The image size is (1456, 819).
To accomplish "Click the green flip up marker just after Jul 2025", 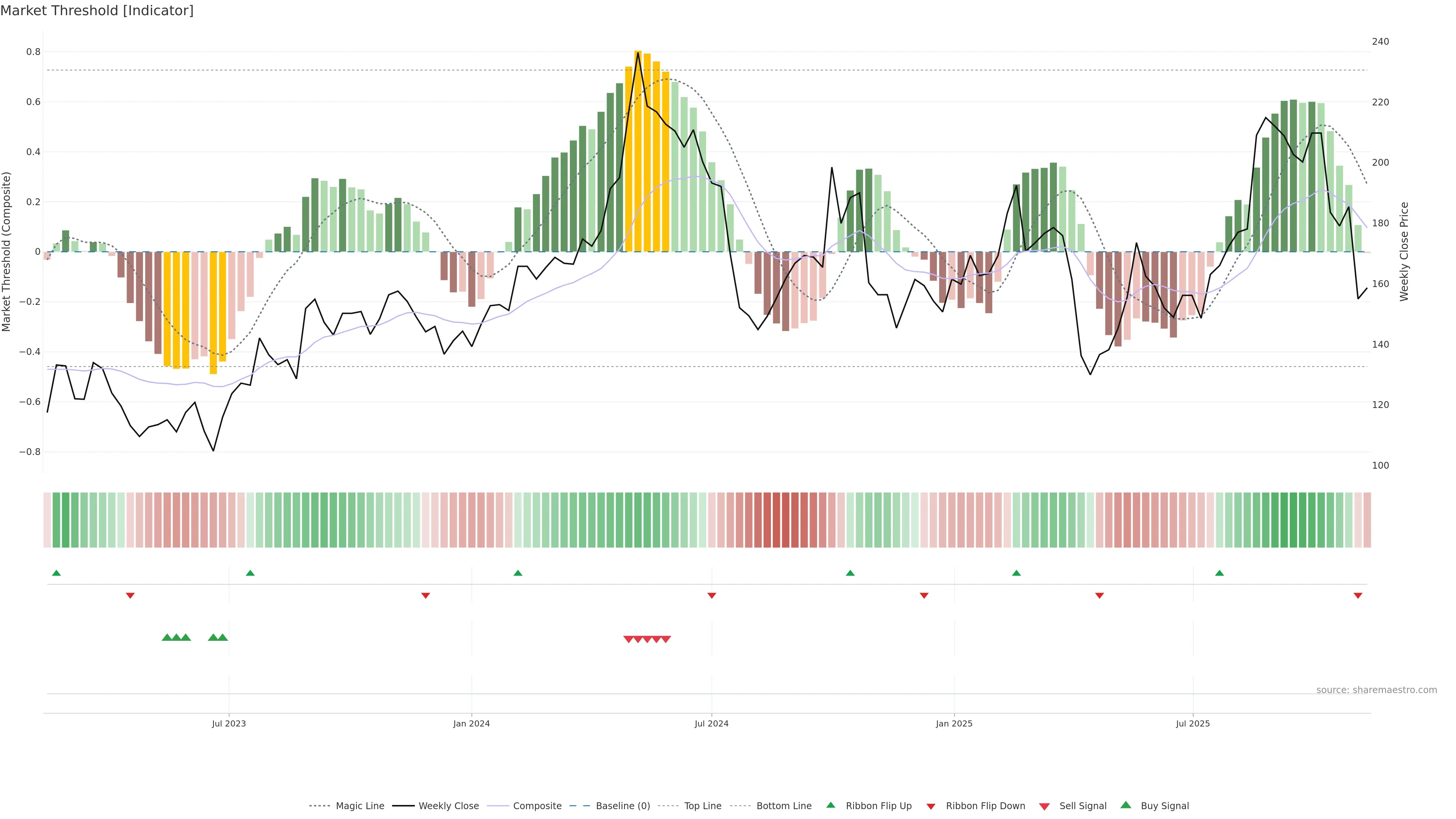I will [1219, 573].
